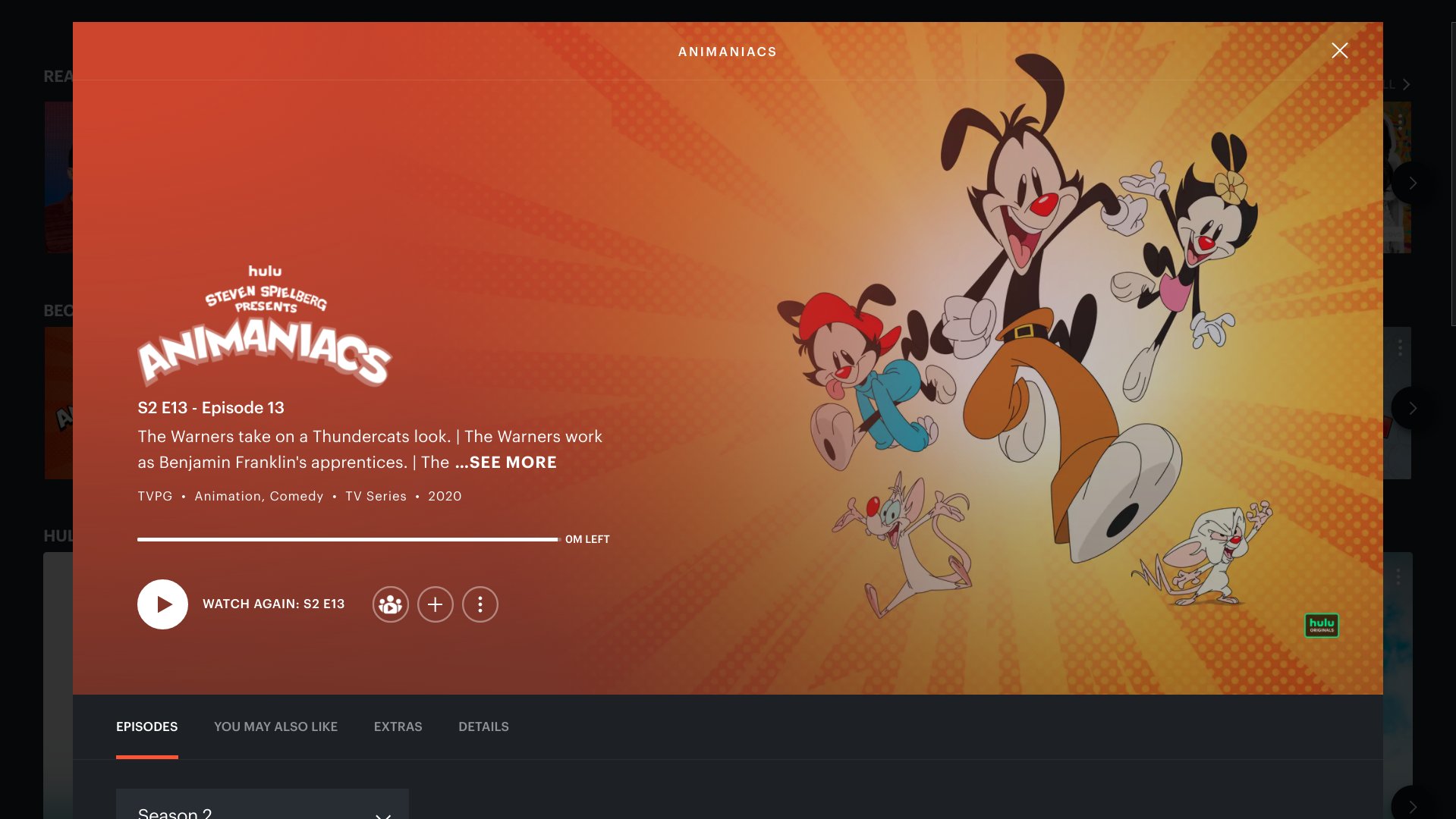The image size is (1456, 819).
Task: Click the Watch Party group icon
Action: (x=390, y=604)
